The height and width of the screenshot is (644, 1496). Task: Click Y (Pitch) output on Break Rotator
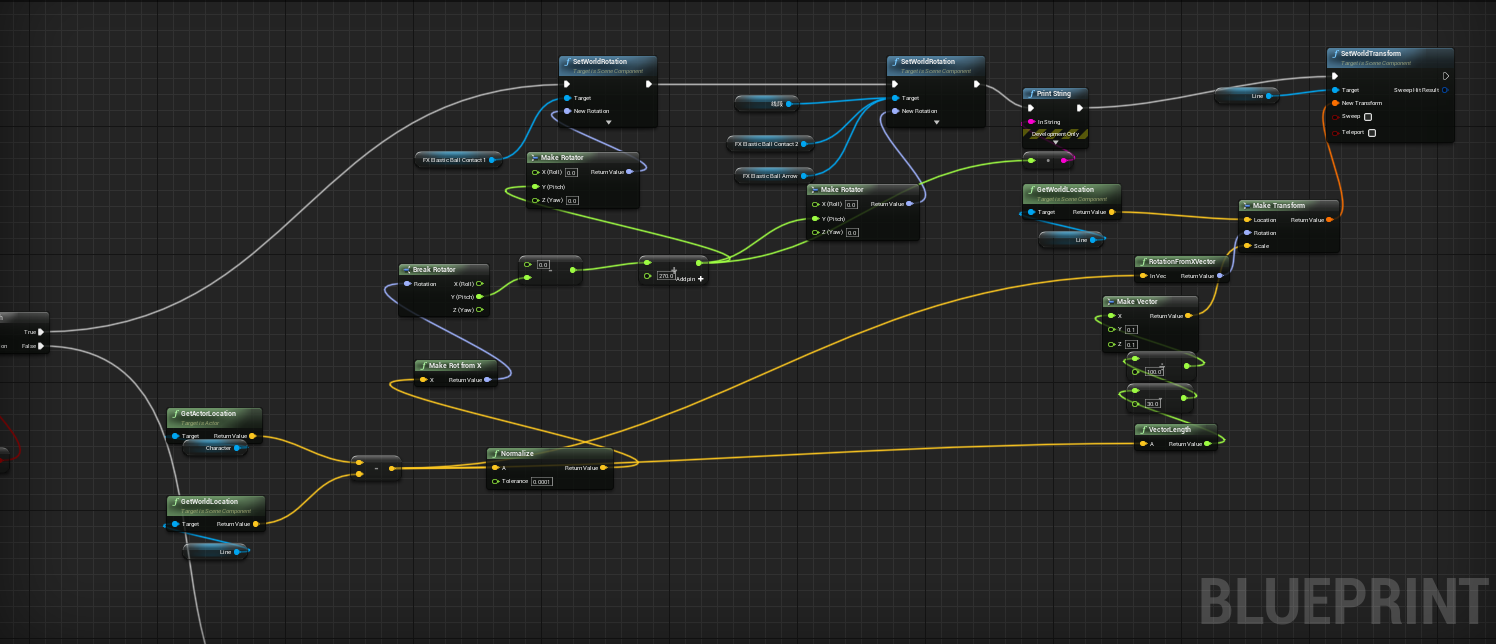click(x=479, y=296)
